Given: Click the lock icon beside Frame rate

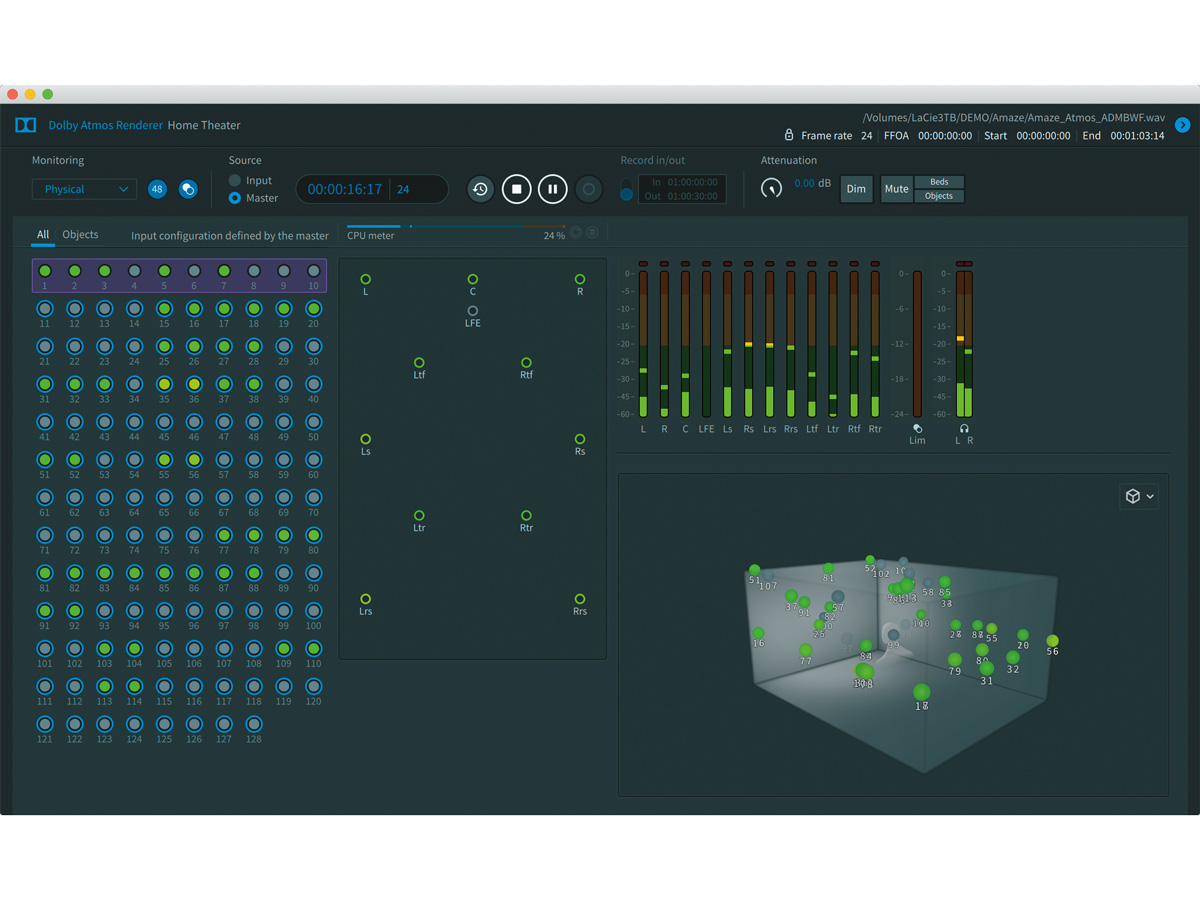Looking at the screenshot, I should 789,135.
